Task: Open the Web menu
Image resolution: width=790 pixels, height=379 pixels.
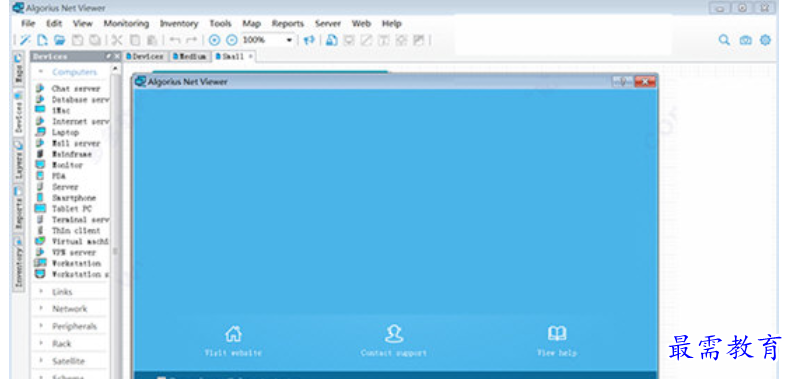Action: [x=361, y=23]
